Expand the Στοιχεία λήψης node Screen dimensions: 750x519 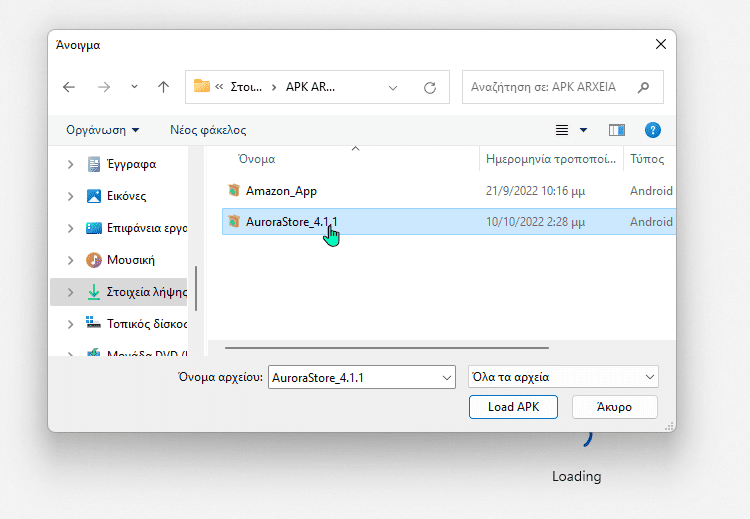(71, 292)
